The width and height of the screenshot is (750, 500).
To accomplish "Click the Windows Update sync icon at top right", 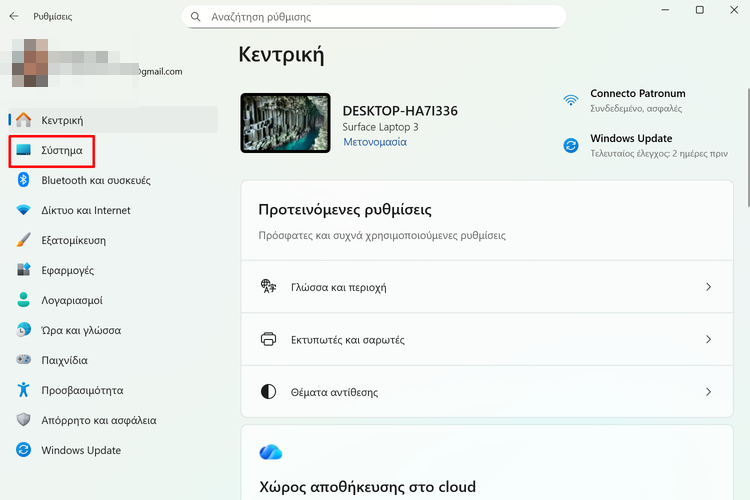I will pyautogui.click(x=571, y=146).
